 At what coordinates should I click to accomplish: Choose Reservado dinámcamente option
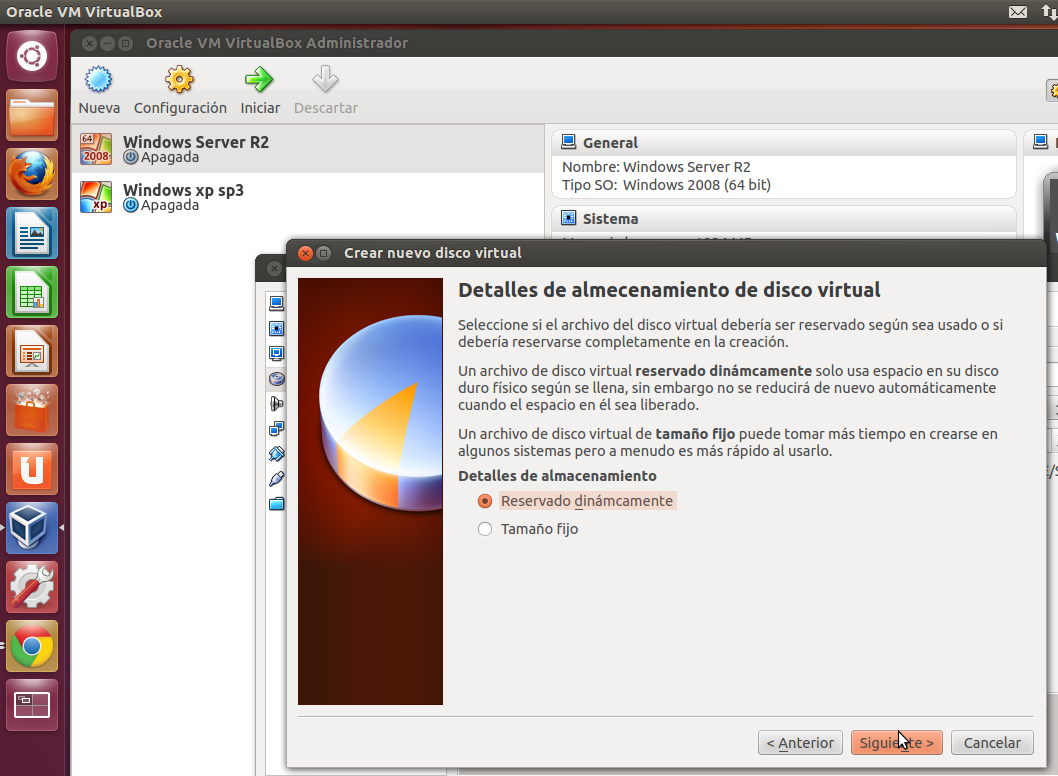(577, 501)
